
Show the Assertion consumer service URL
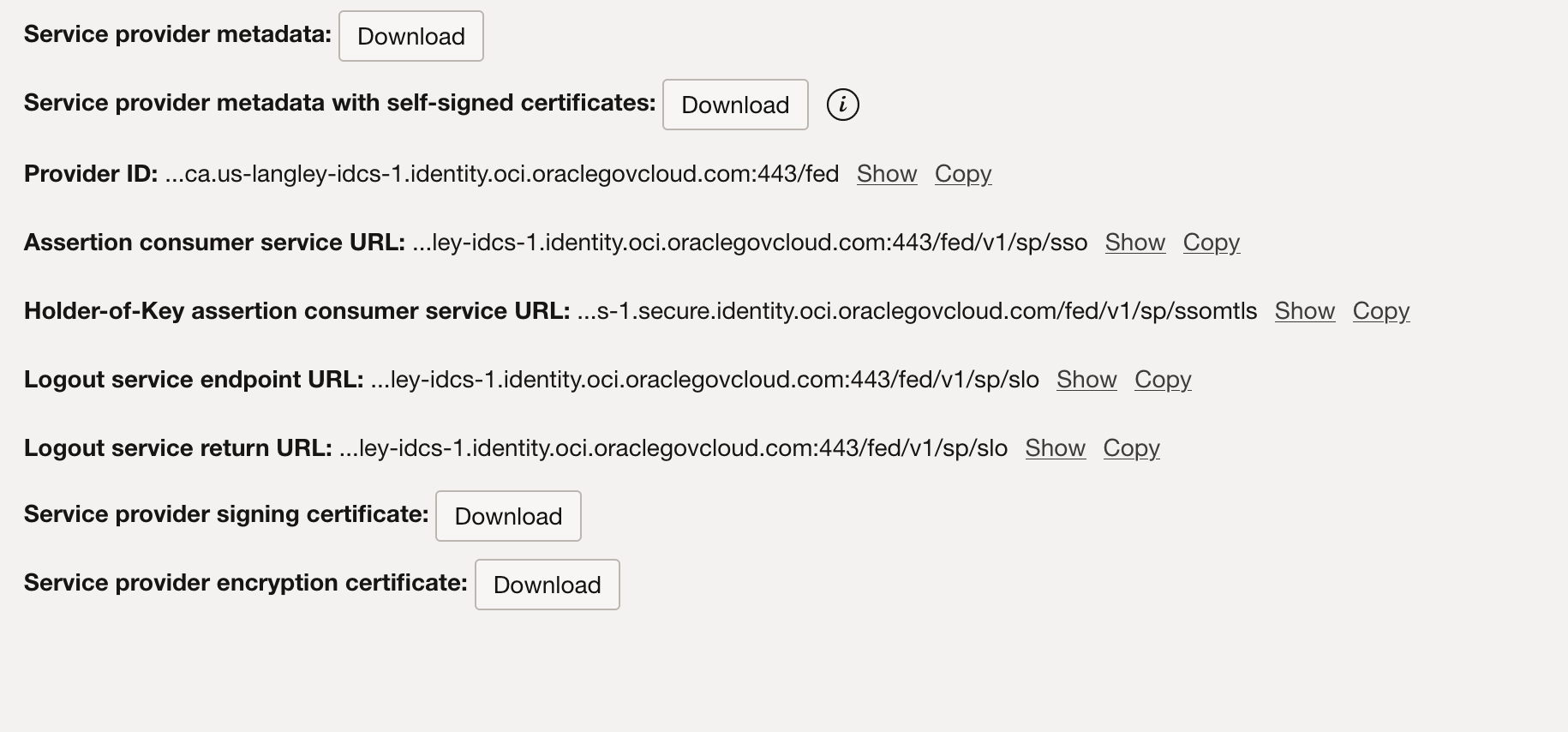1135,243
